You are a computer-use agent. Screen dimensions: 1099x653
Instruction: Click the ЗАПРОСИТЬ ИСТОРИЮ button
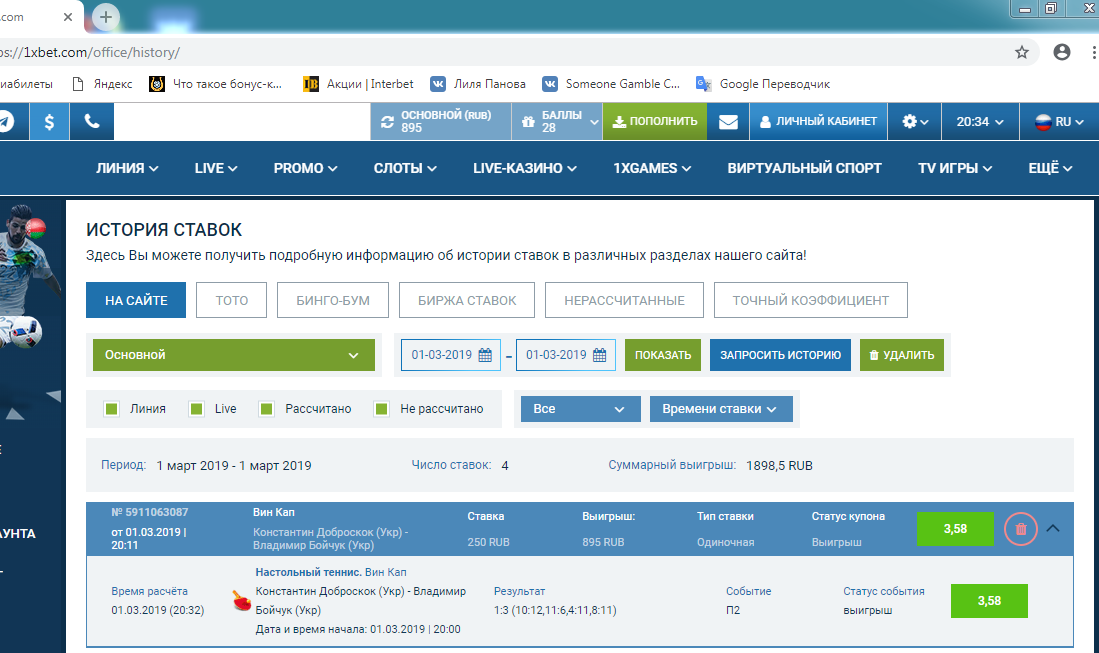(x=780, y=355)
